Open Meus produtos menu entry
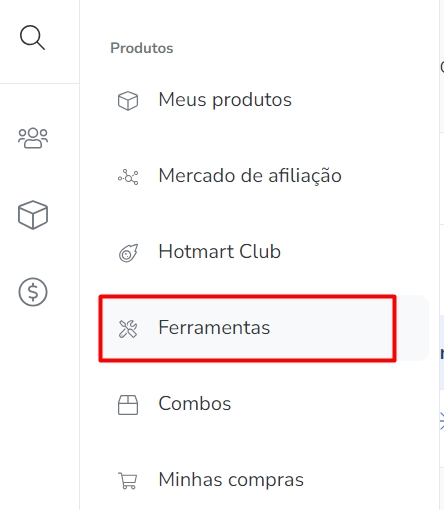444x510 pixels. click(225, 100)
